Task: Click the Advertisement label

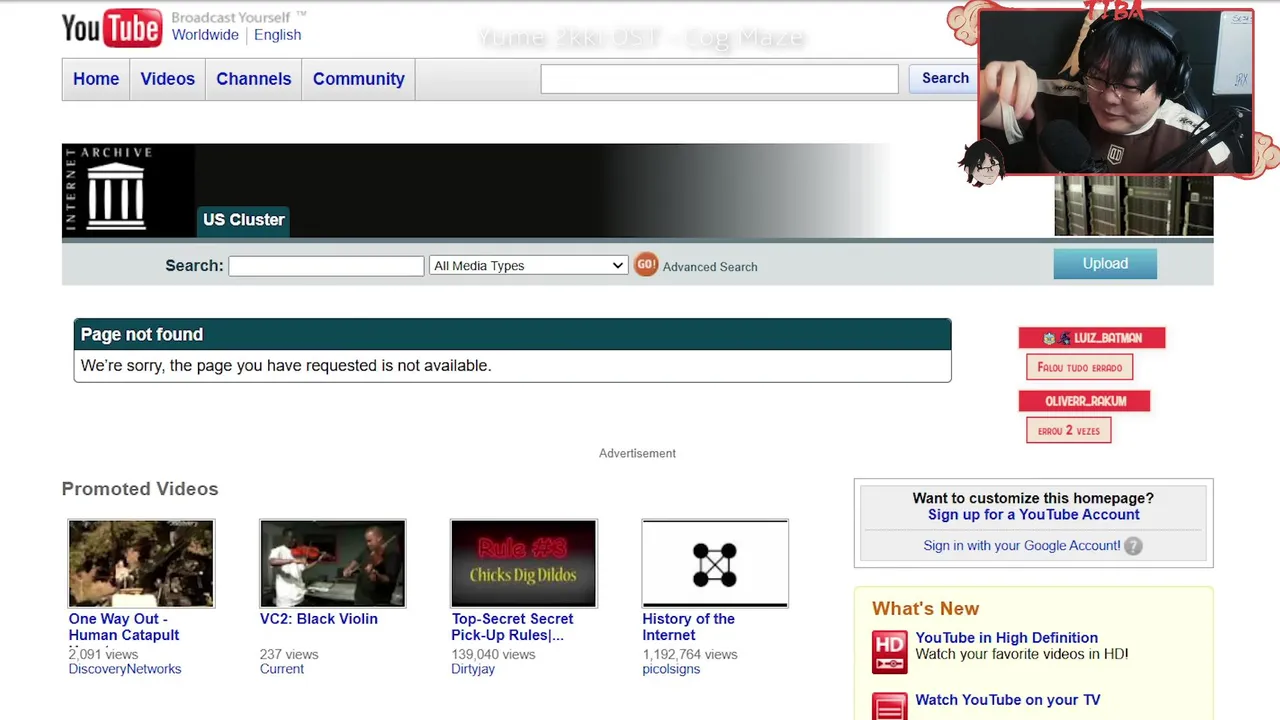Action: point(637,454)
